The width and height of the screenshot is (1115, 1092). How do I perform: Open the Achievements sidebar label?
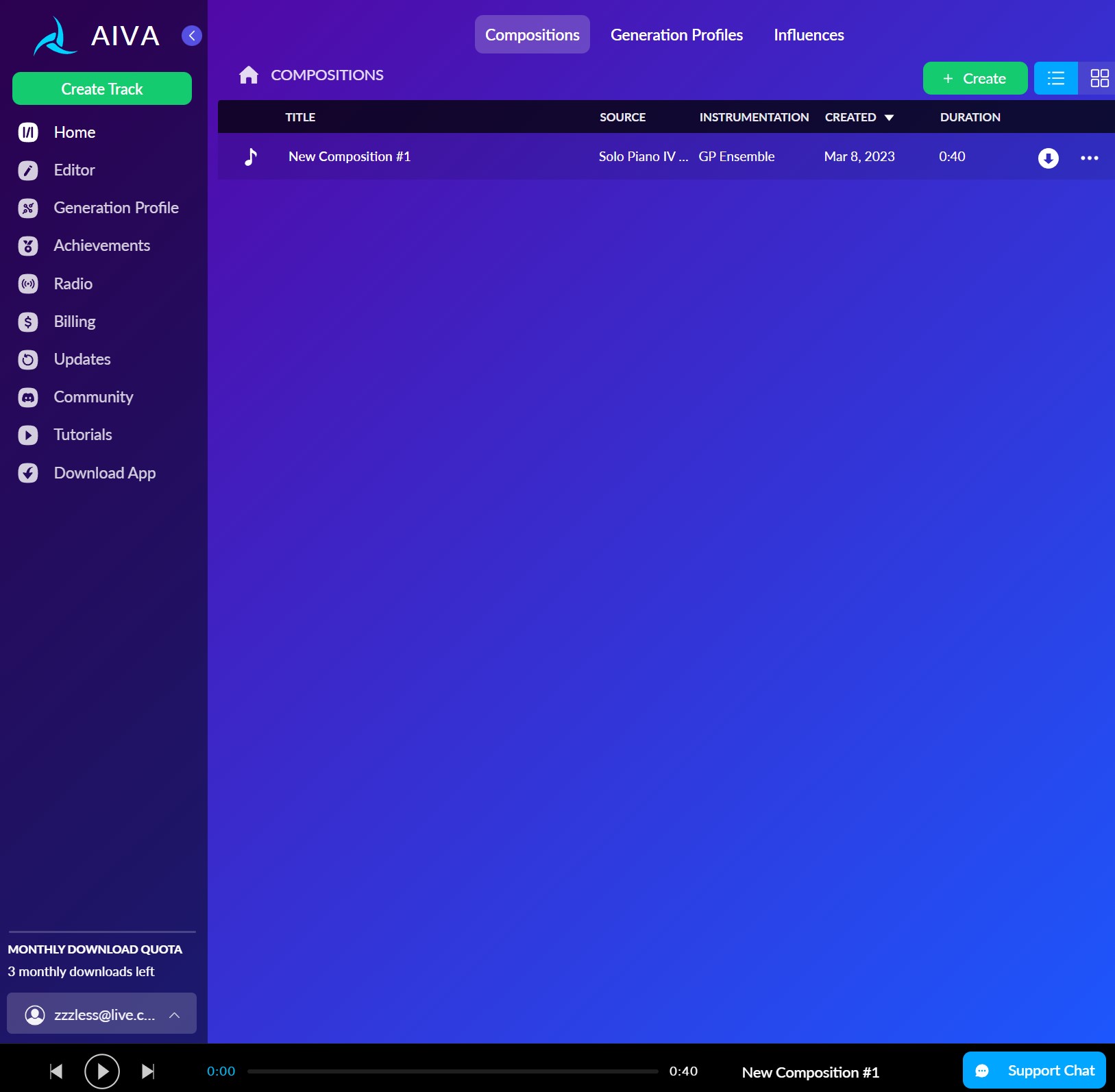coord(102,245)
